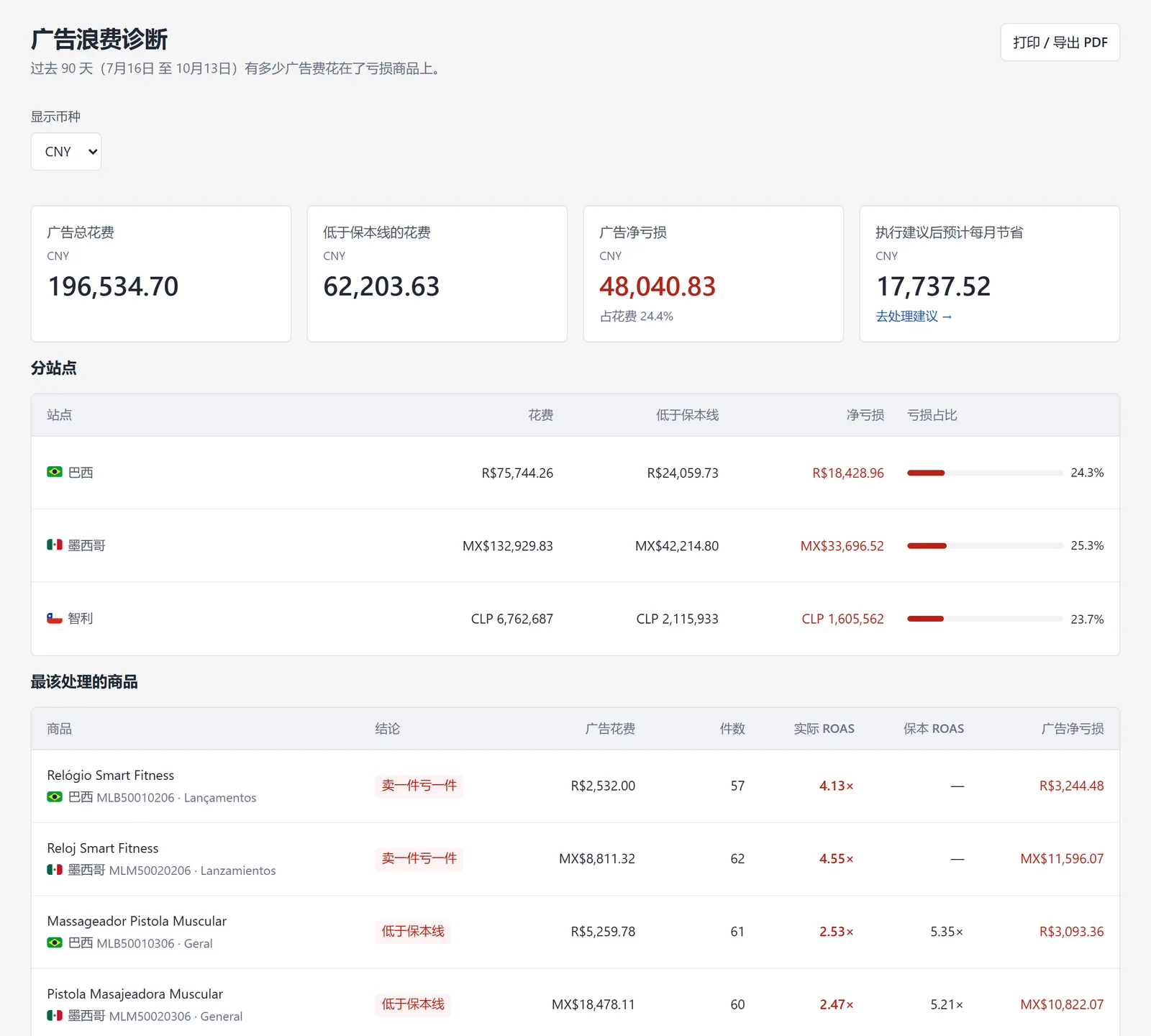1151x1036 pixels.
Task: Click breakeven ROAS 5.35× value
Action: point(947,932)
